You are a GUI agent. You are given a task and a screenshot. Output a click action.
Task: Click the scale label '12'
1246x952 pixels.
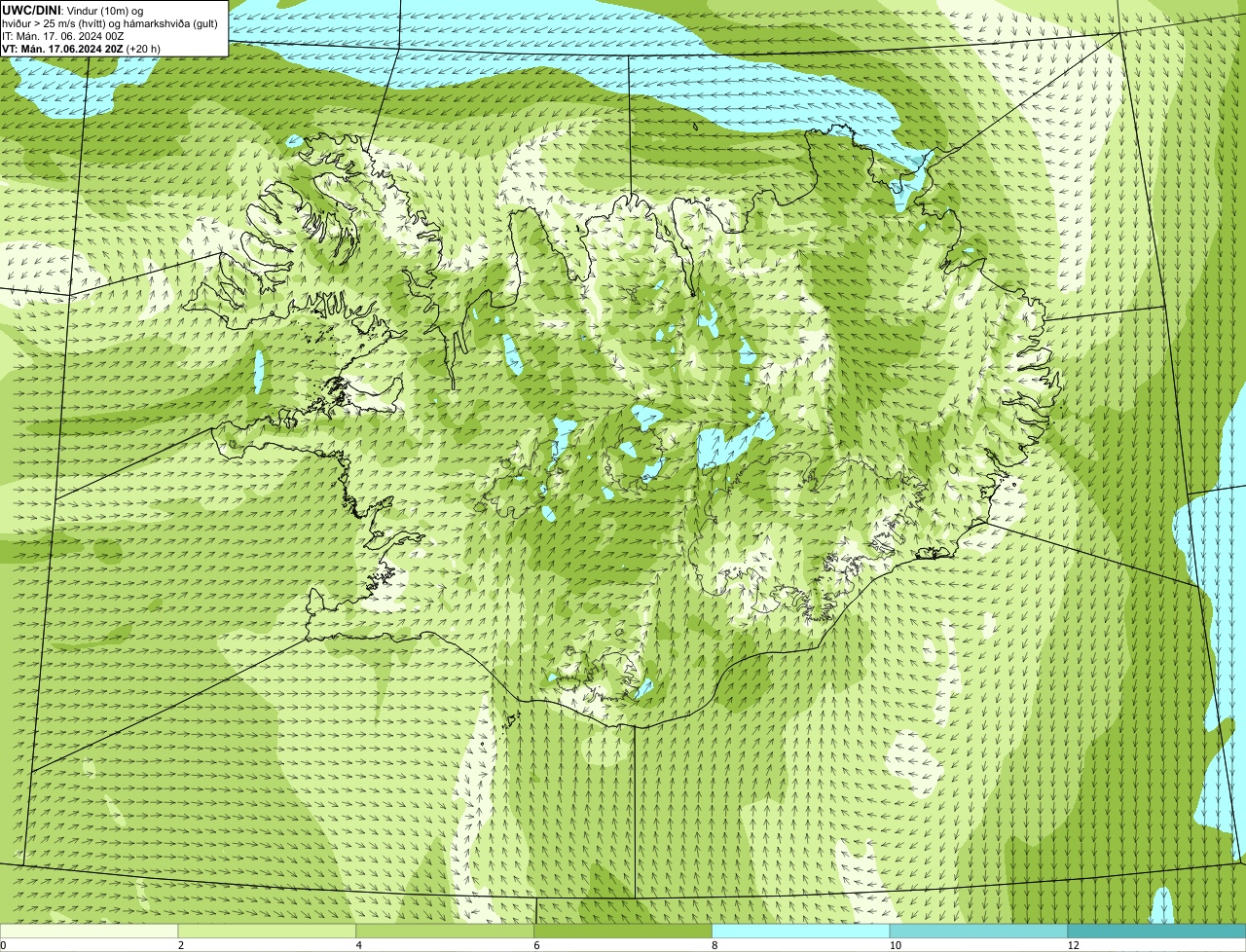point(1073,945)
